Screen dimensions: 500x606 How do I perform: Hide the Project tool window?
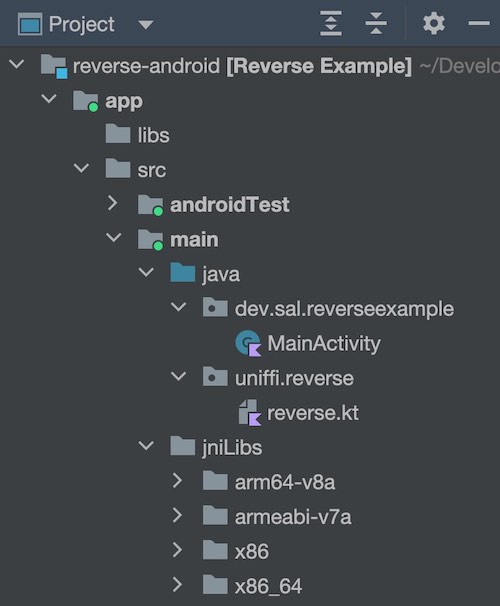pos(479,24)
